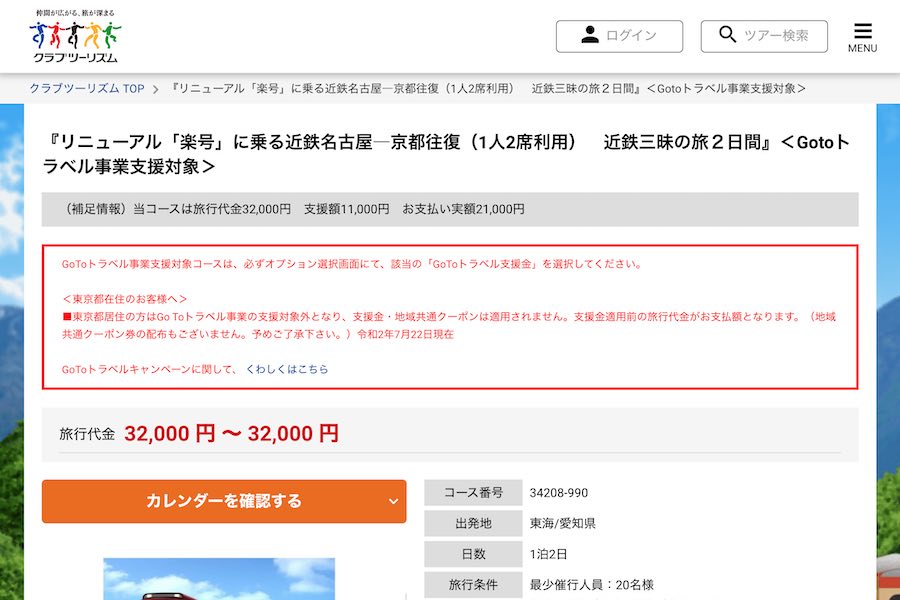900x600 pixels.
Task: Click the duration value 1泊2日
Action: coord(548,554)
